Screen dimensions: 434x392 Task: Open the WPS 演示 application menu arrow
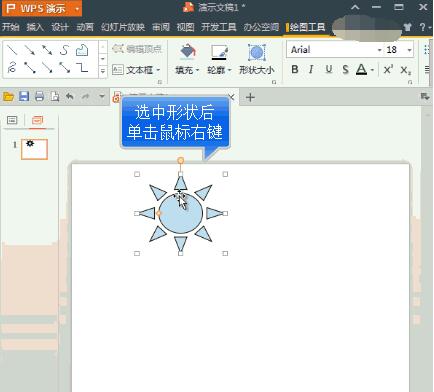[77, 8]
